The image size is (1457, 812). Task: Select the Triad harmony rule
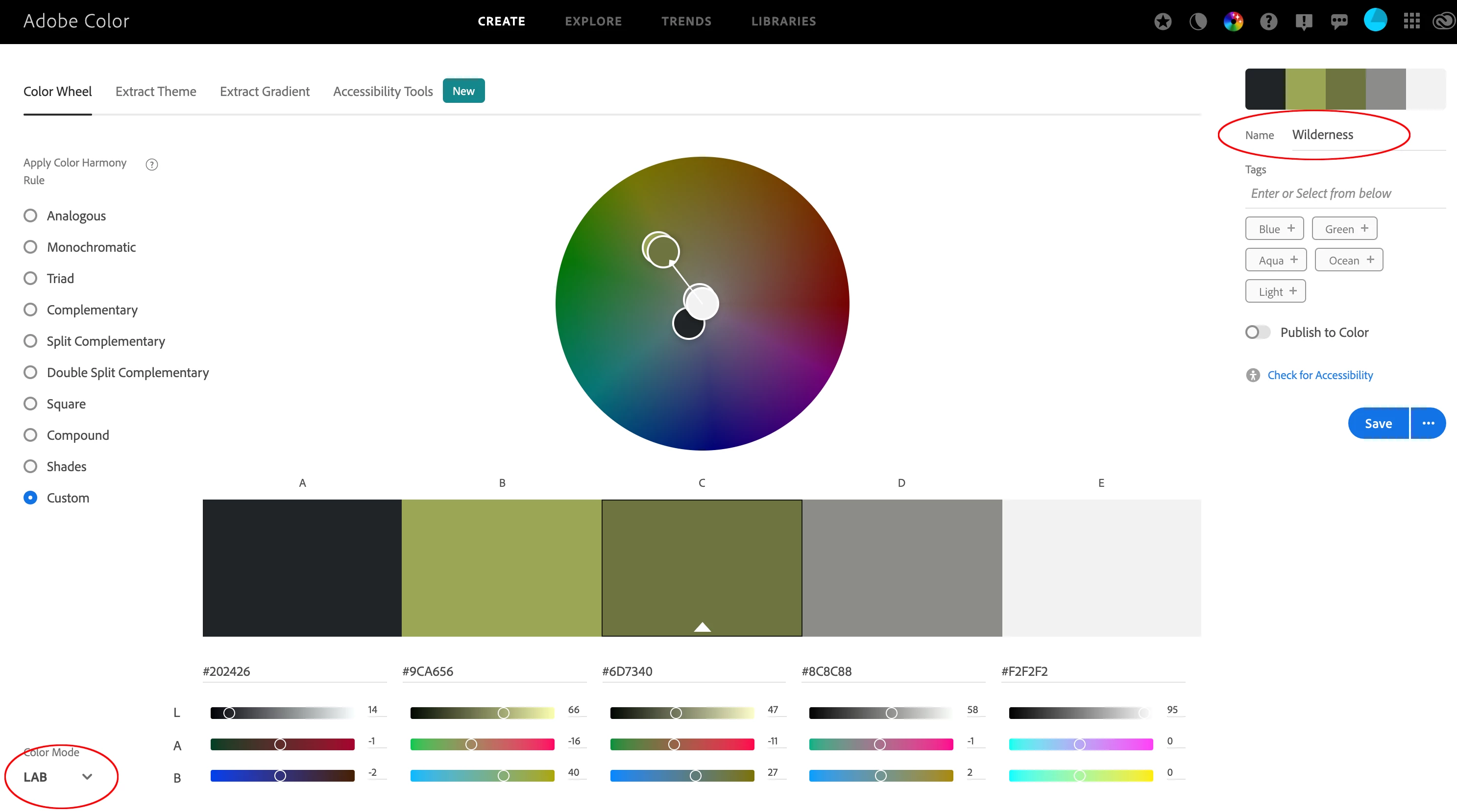30,278
